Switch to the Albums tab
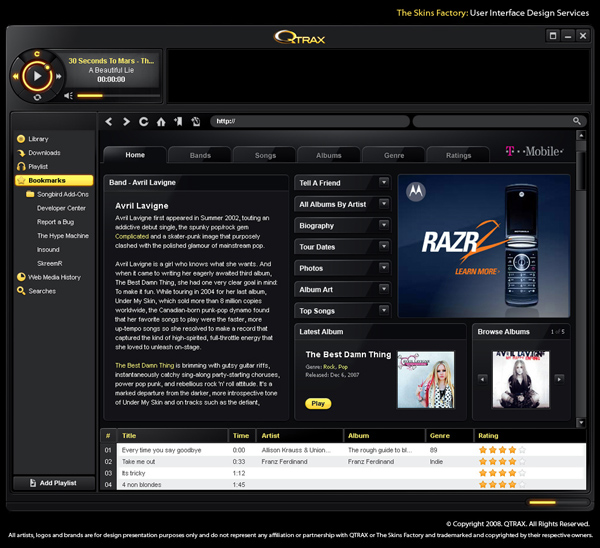 tap(329, 155)
